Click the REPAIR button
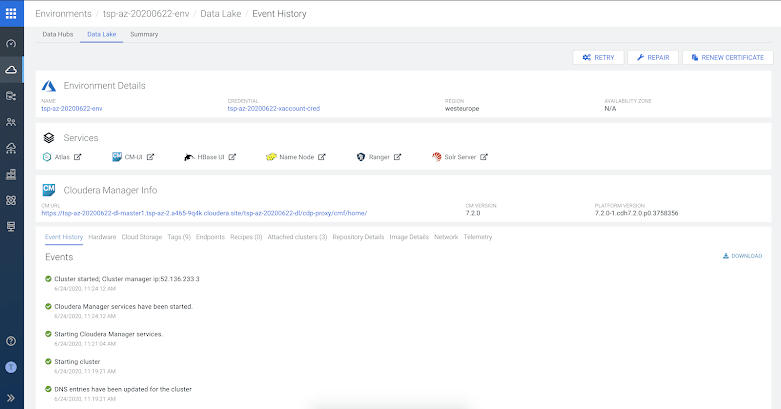This screenshot has width=781, height=409. click(x=652, y=57)
